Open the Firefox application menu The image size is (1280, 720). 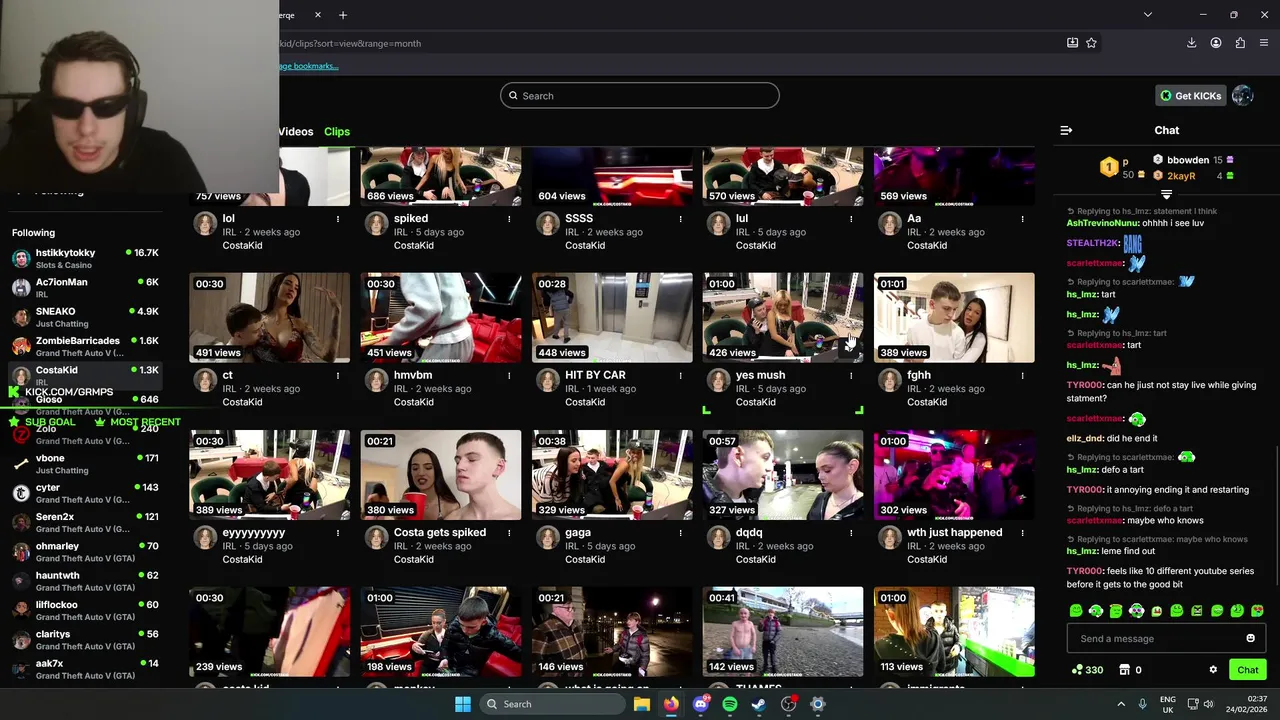pyautogui.click(x=1264, y=43)
